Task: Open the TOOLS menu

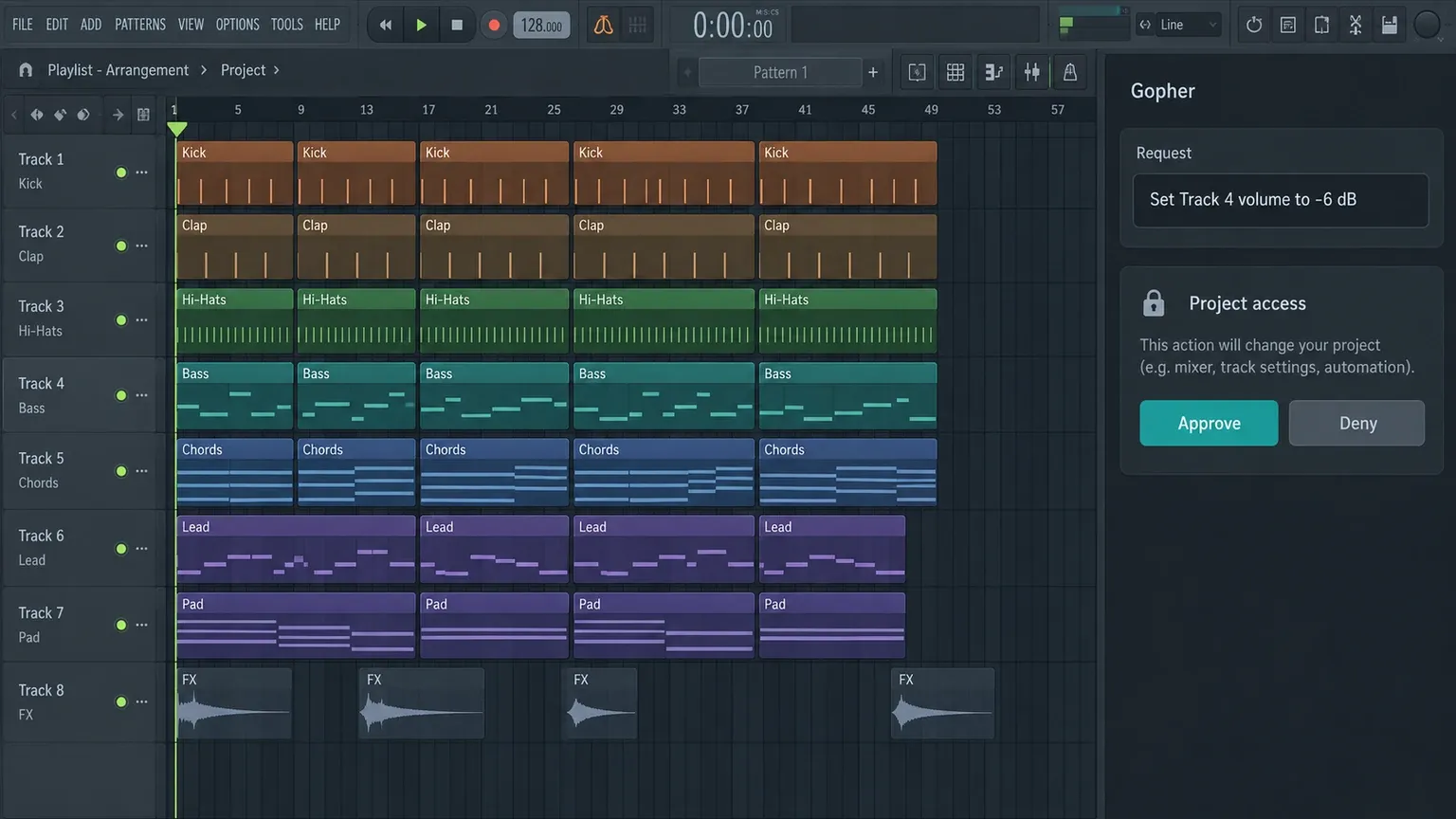Action: (x=286, y=25)
